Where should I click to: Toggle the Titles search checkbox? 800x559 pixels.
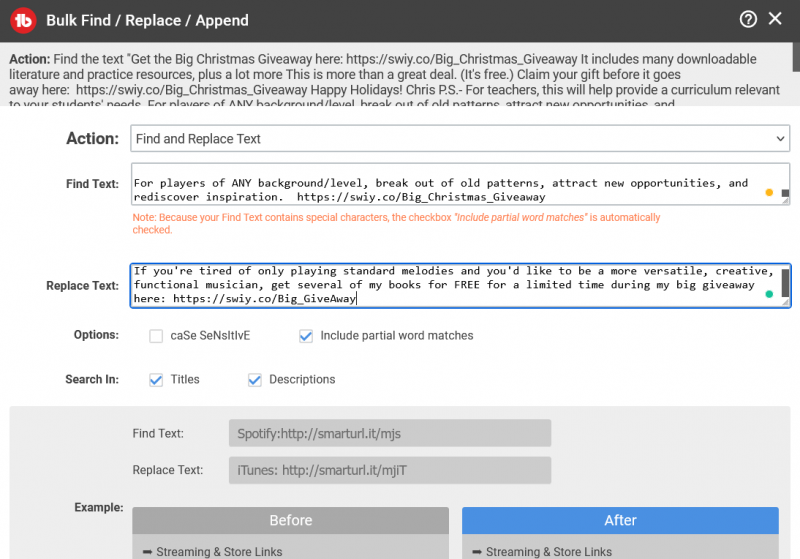pyautogui.click(x=156, y=380)
